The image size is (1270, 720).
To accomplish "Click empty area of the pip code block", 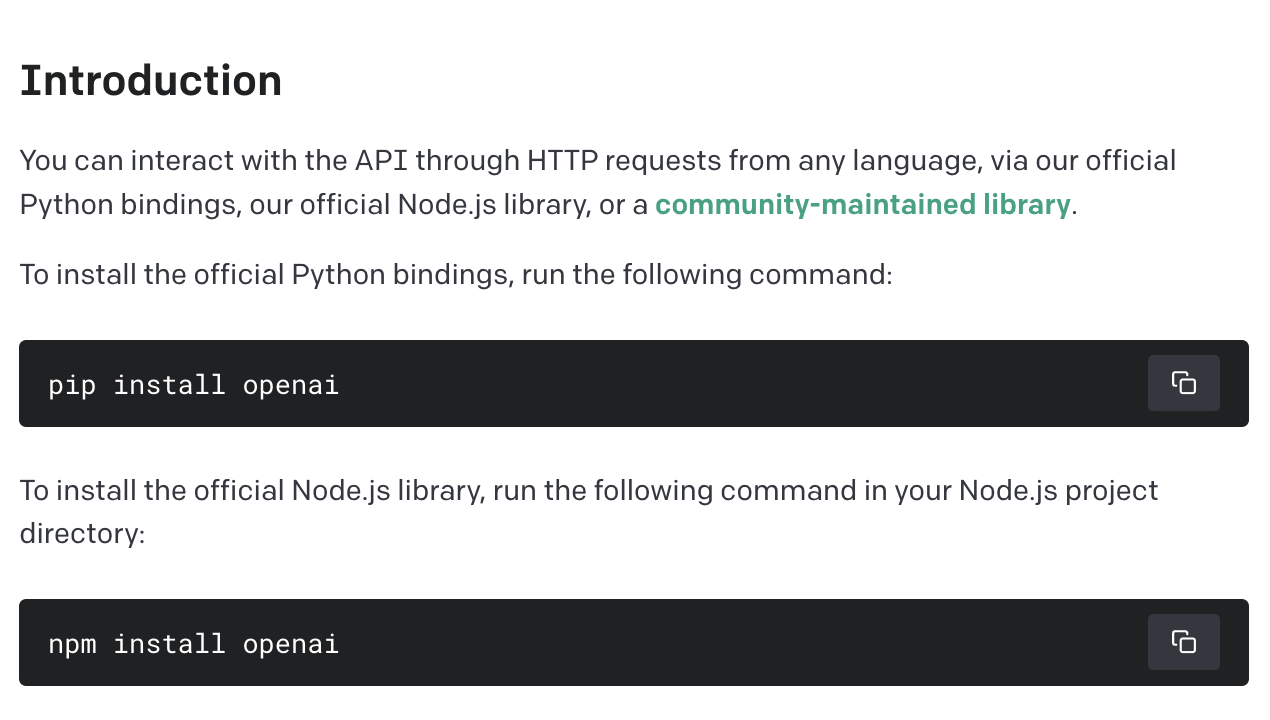I will (x=740, y=384).
